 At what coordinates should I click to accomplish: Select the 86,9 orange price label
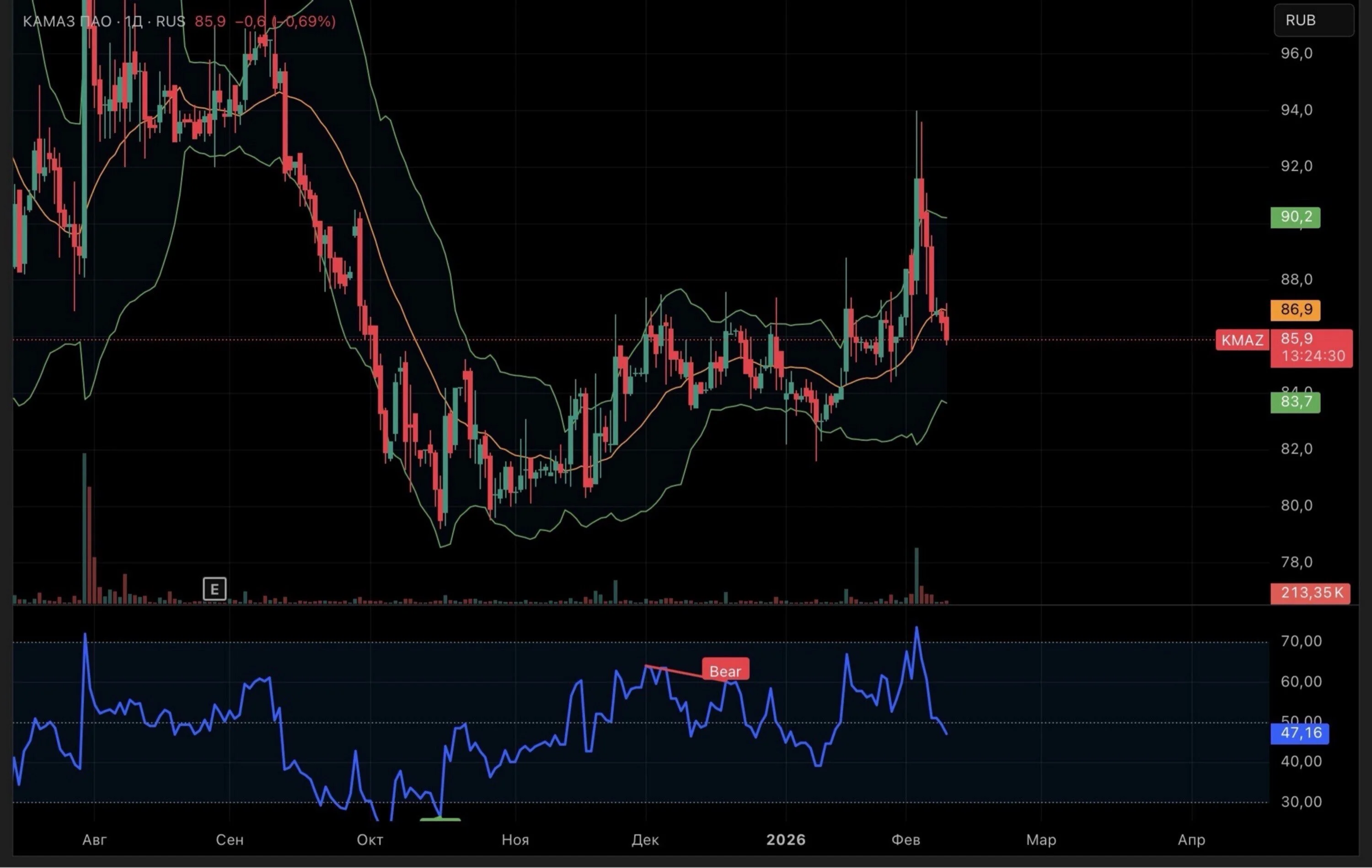pyautogui.click(x=1296, y=310)
